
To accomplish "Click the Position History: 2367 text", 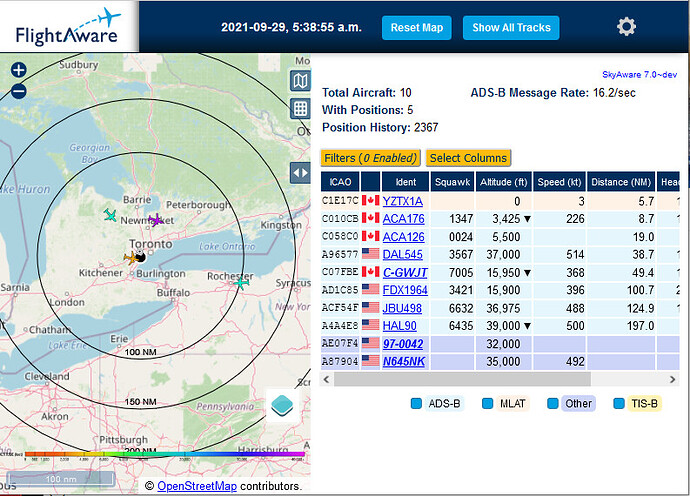I will click(380, 127).
